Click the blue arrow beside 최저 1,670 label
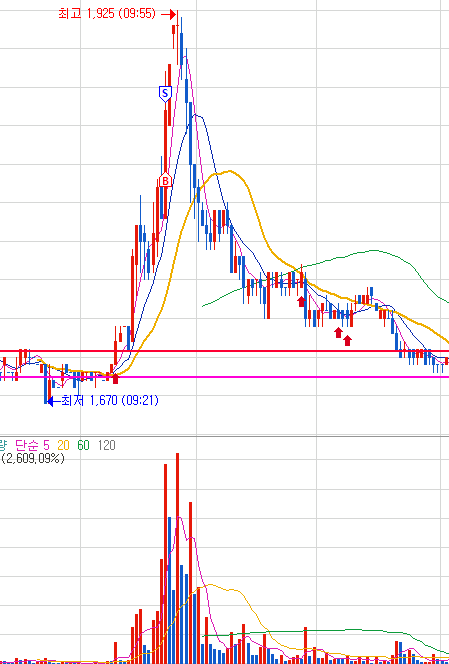449x664 pixels. (53, 401)
